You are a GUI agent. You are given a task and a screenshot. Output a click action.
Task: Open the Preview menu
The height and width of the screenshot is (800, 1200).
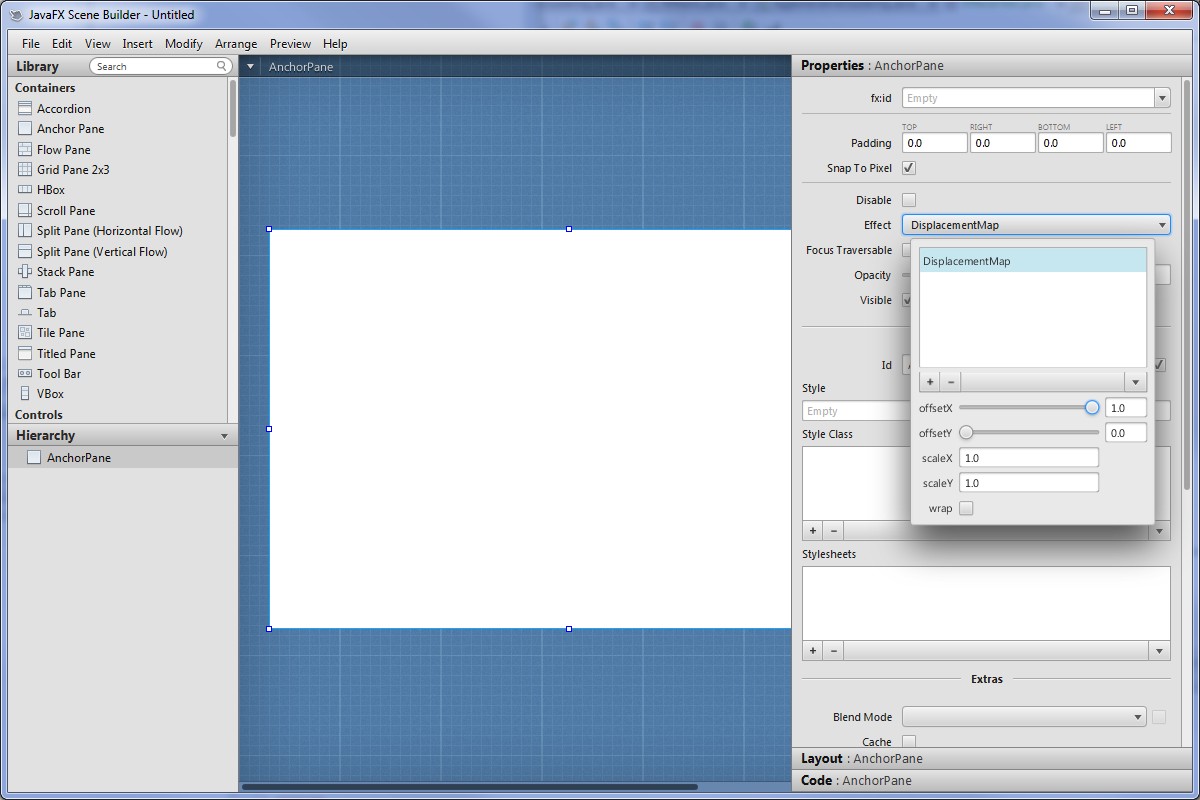[x=290, y=44]
